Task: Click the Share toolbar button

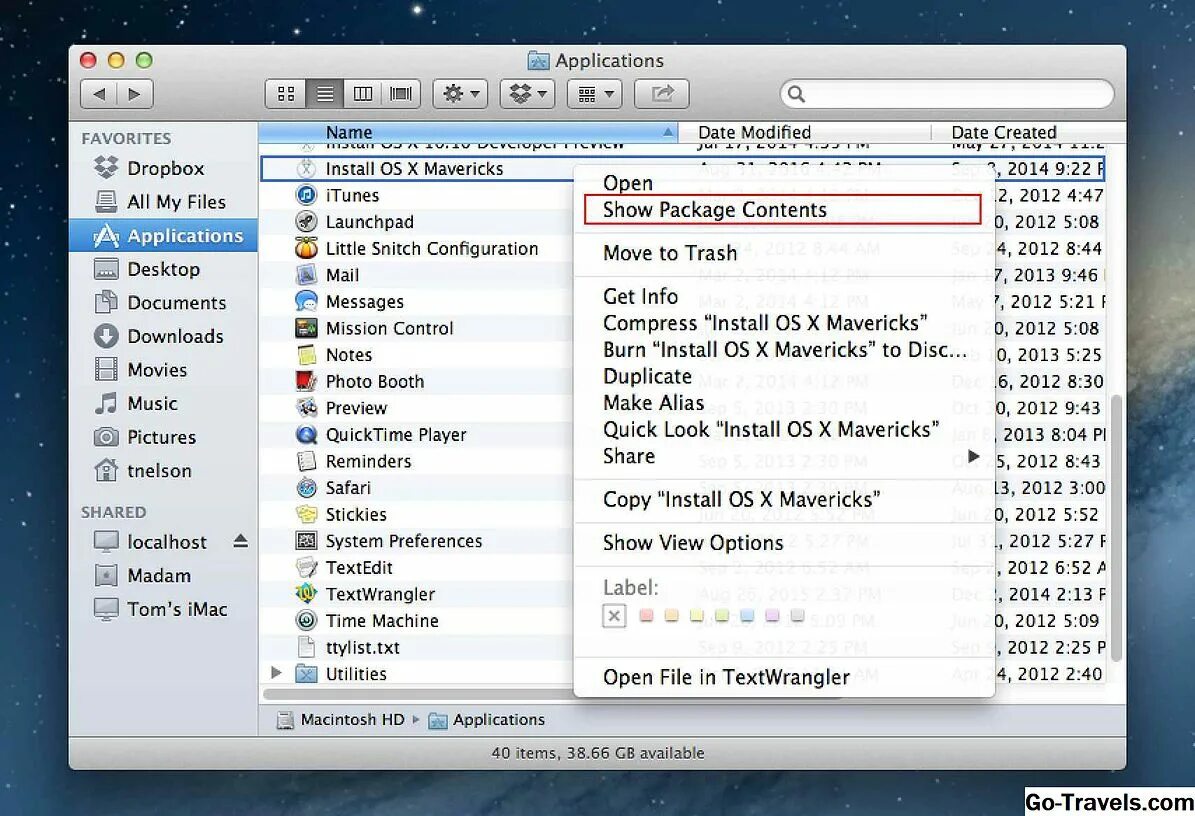Action: 662,94
